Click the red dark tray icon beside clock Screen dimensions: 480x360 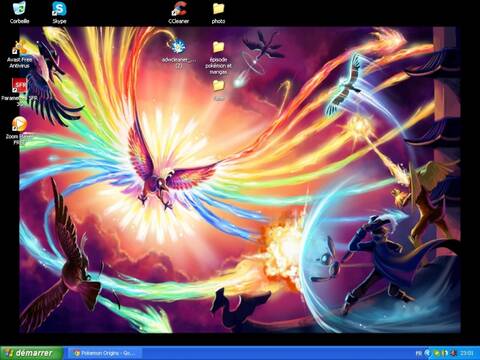point(453,353)
